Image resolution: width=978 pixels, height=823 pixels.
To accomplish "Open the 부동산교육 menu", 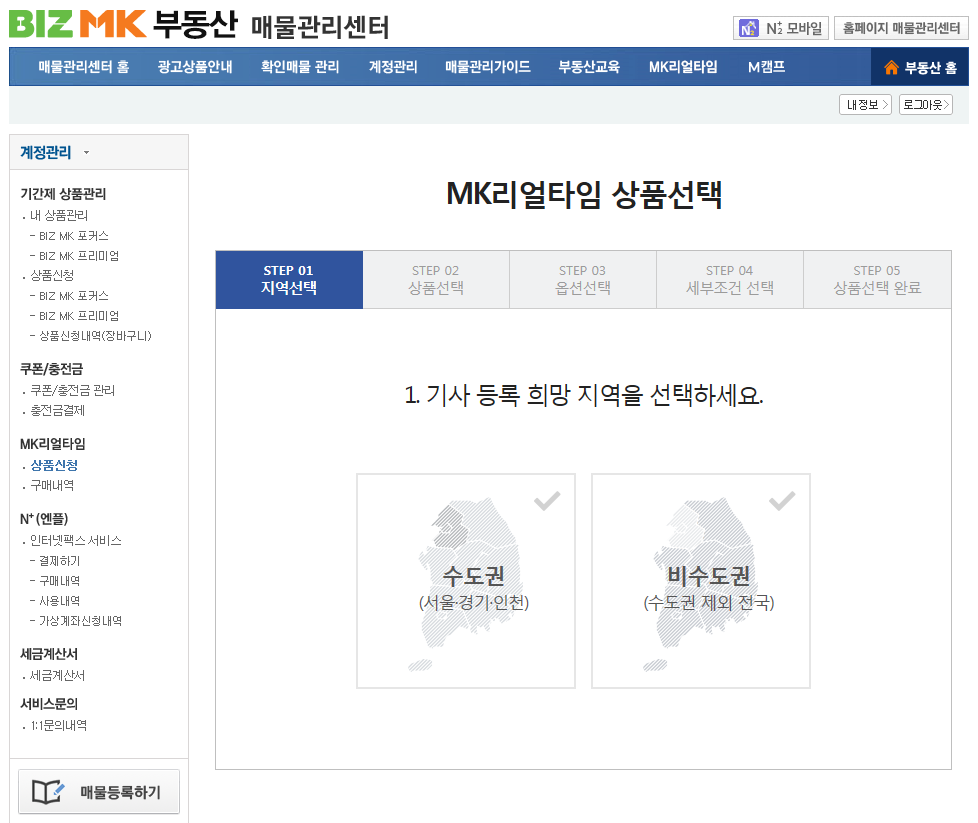I will coord(589,67).
